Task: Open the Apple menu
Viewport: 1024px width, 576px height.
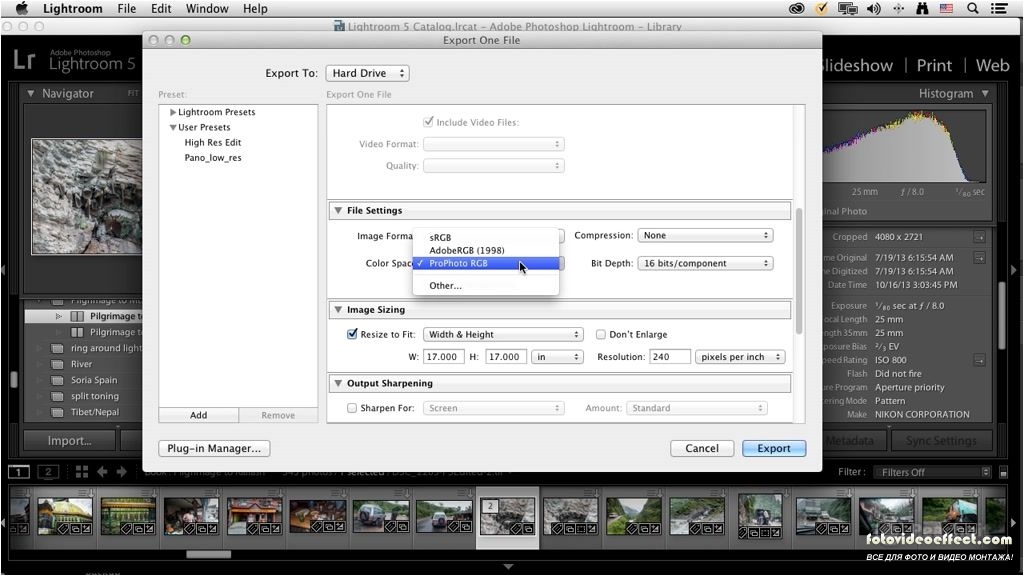Action: (x=22, y=8)
